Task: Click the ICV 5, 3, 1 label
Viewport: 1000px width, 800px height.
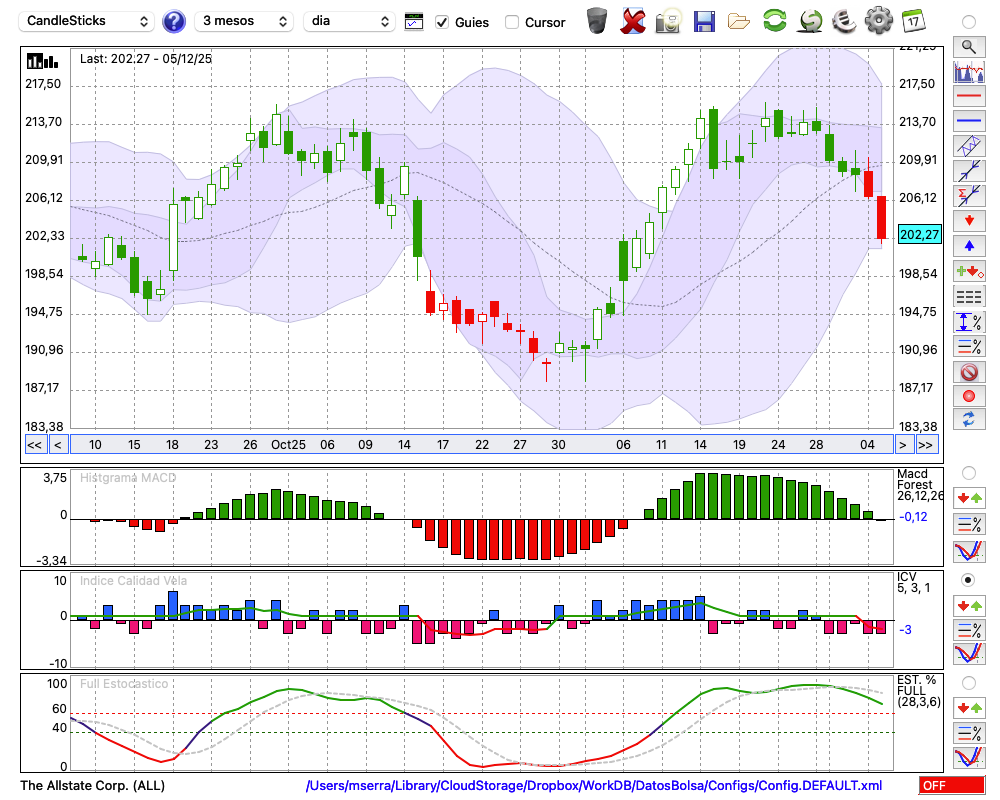Action: tap(913, 582)
